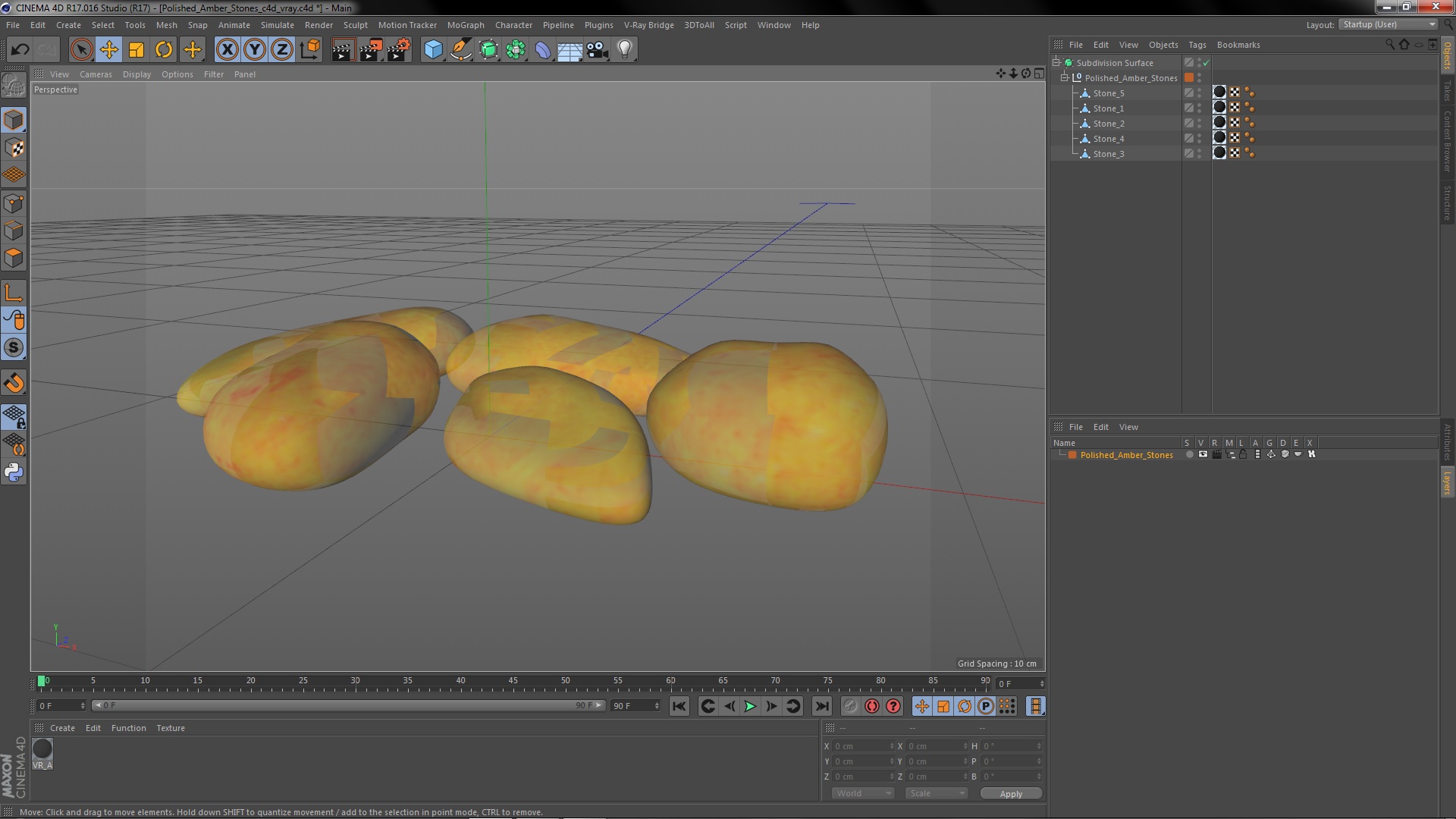
Task: Click the timeline range slider bar
Action: (x=347, y=705)
